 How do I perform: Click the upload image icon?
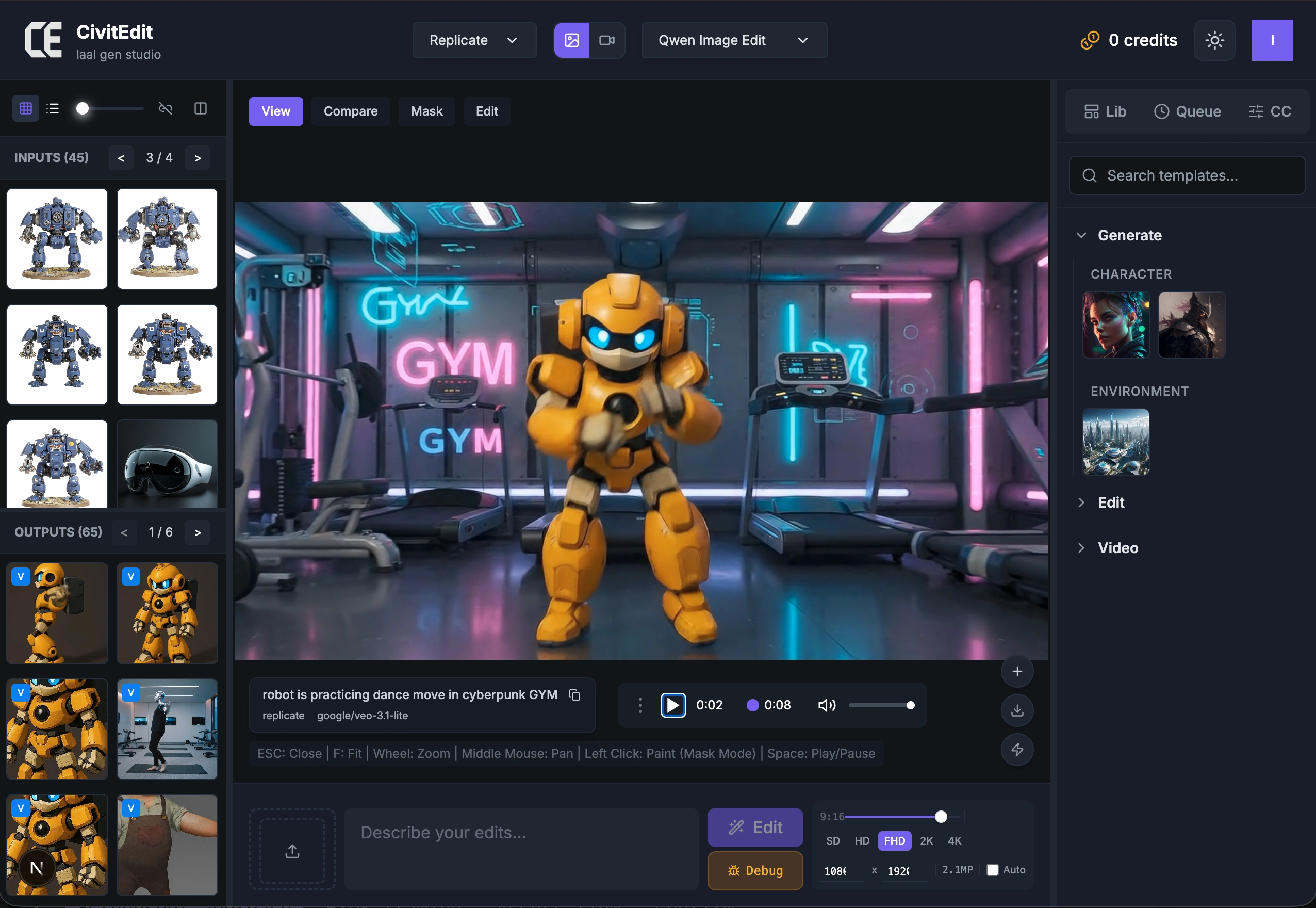pyautogui.click(x=292, y=850)
